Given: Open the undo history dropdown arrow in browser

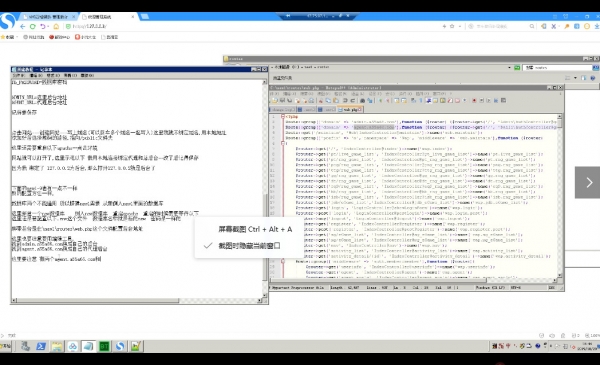Looking at the screenshot, I should point(47,27).
